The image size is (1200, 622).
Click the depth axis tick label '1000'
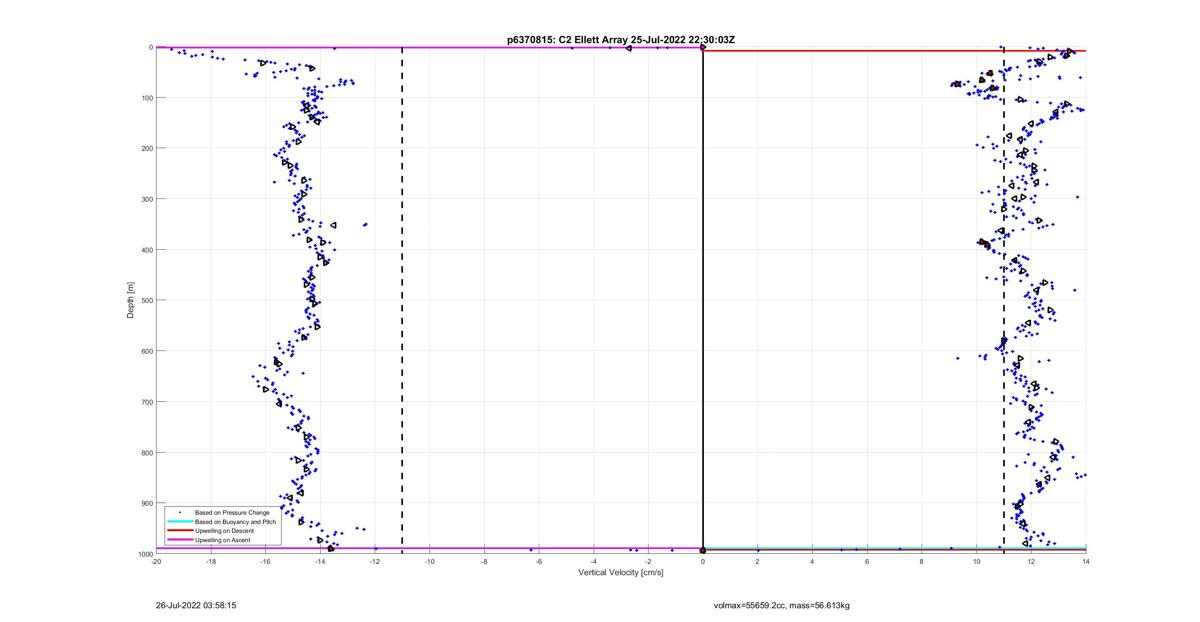(x=144, y=554)
